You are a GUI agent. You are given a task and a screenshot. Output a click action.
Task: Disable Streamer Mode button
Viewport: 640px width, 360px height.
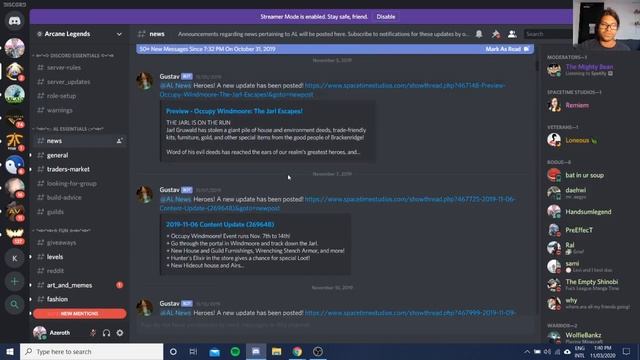point(386,17)
